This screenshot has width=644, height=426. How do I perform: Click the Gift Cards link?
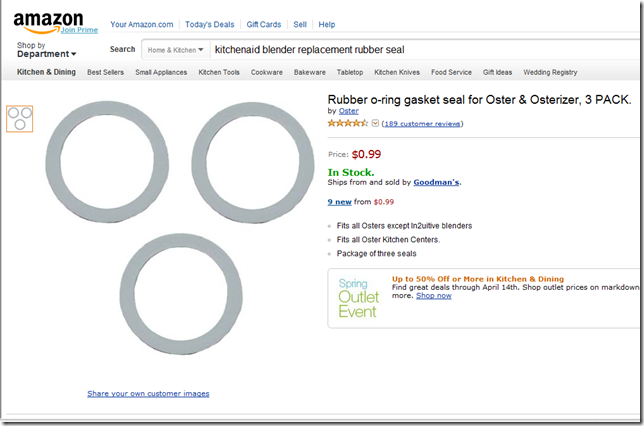pos(264,24)
